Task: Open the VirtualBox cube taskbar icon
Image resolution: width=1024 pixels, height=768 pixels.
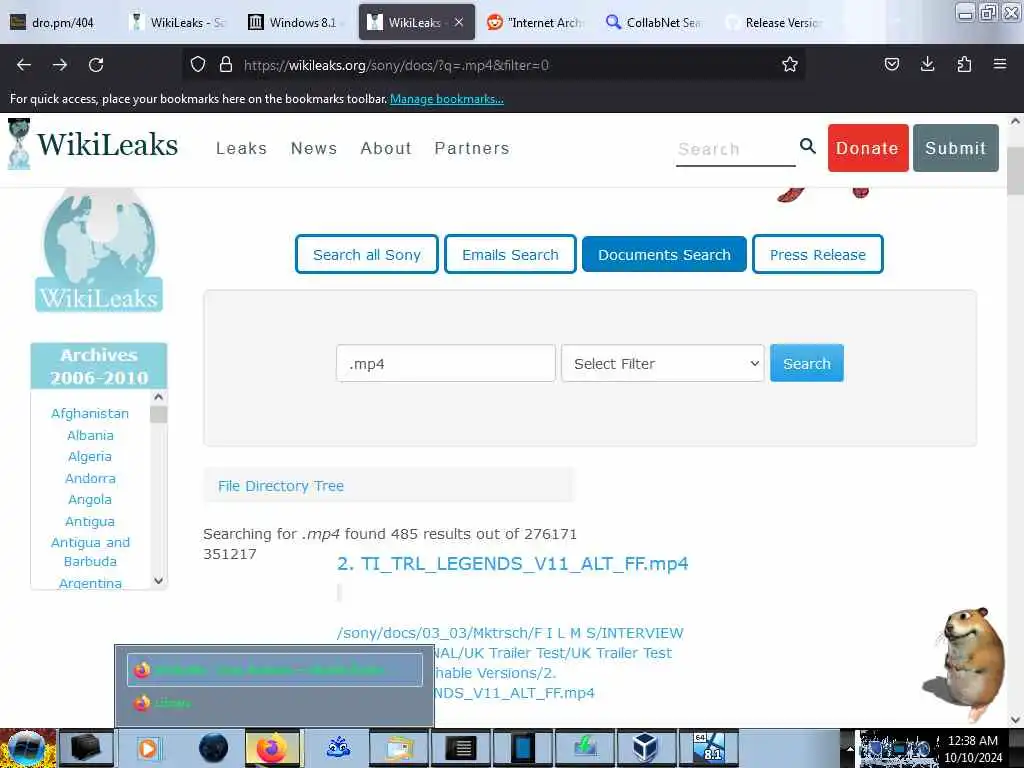Action: point(645,748)
